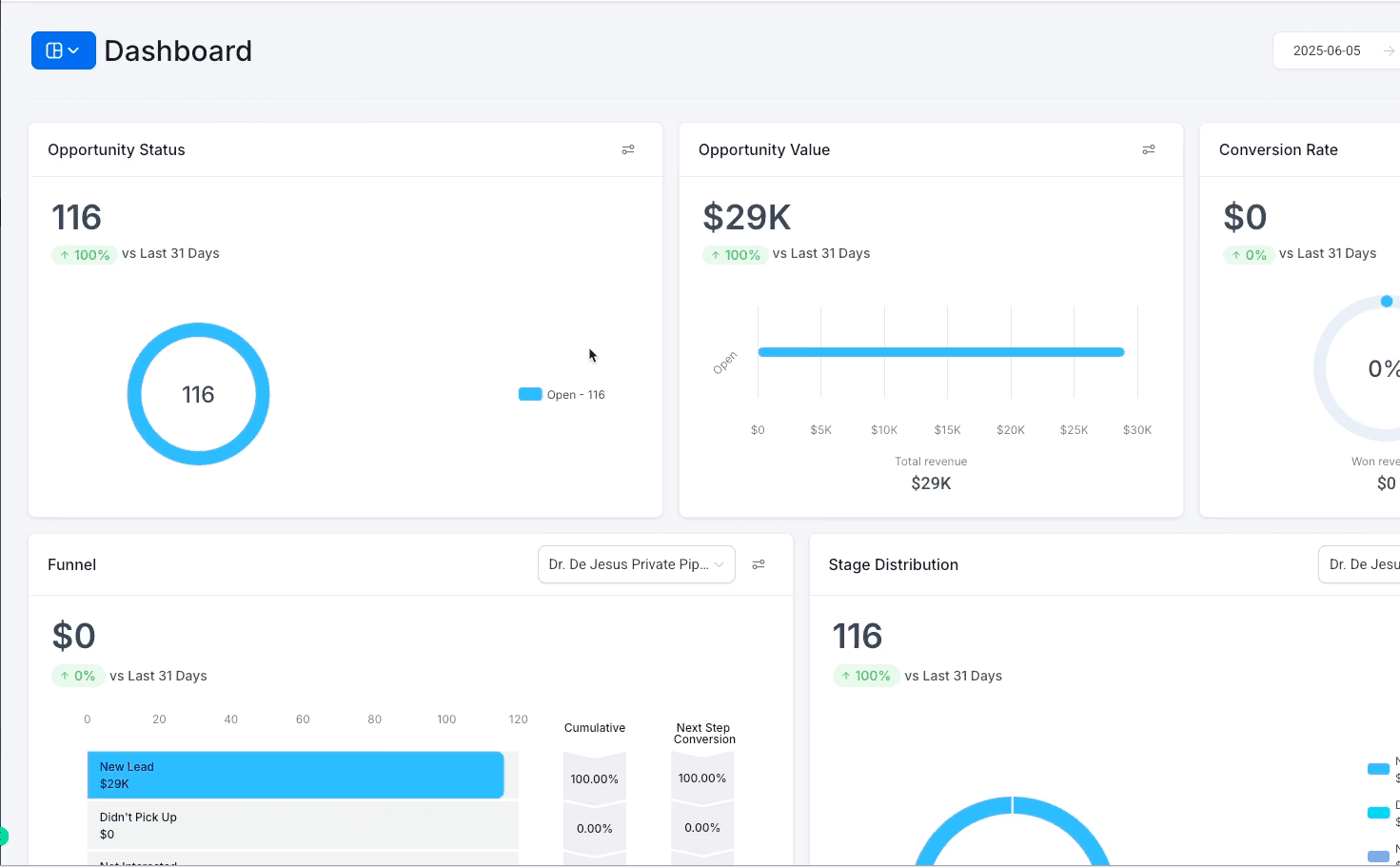Toggle the second legend entry on Stage Distribution
The image size is (1400, 867).
pyautogui.click(x=1380, y=812)
